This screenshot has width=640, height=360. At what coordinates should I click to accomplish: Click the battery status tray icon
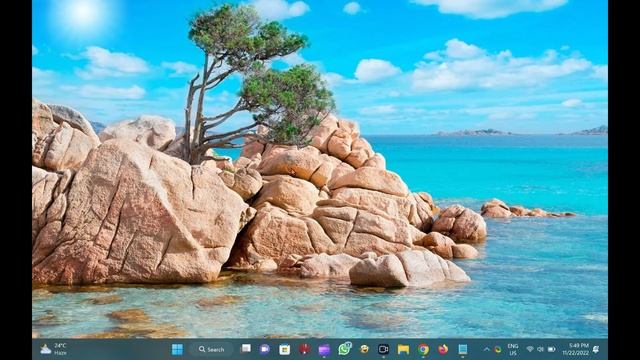pyautogui.click(x=551, y=349)
